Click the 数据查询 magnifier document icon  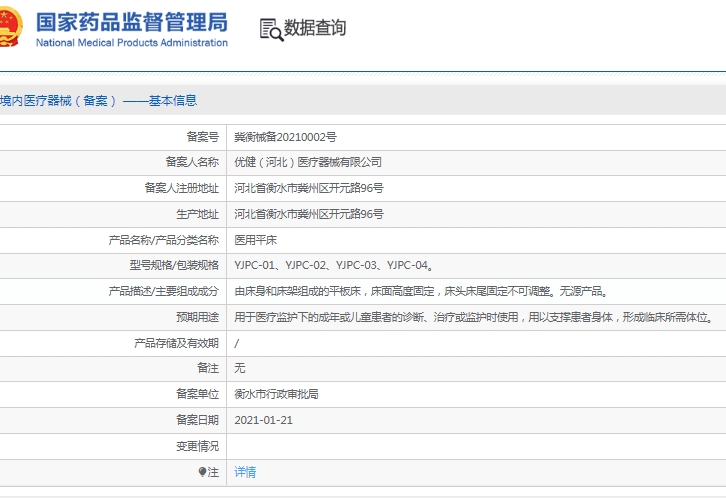pos(271,30)
